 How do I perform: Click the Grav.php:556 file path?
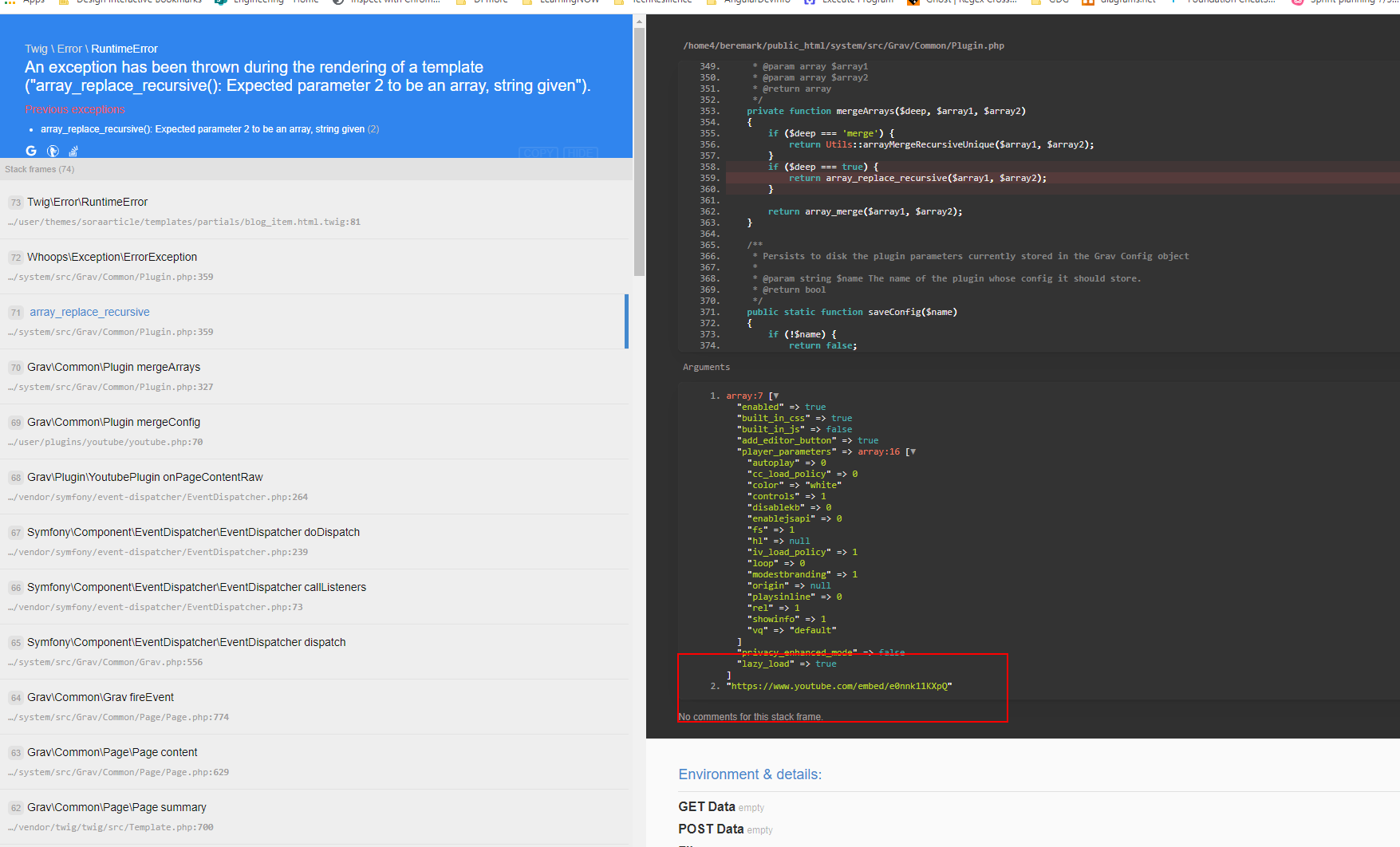coord(105,662)
